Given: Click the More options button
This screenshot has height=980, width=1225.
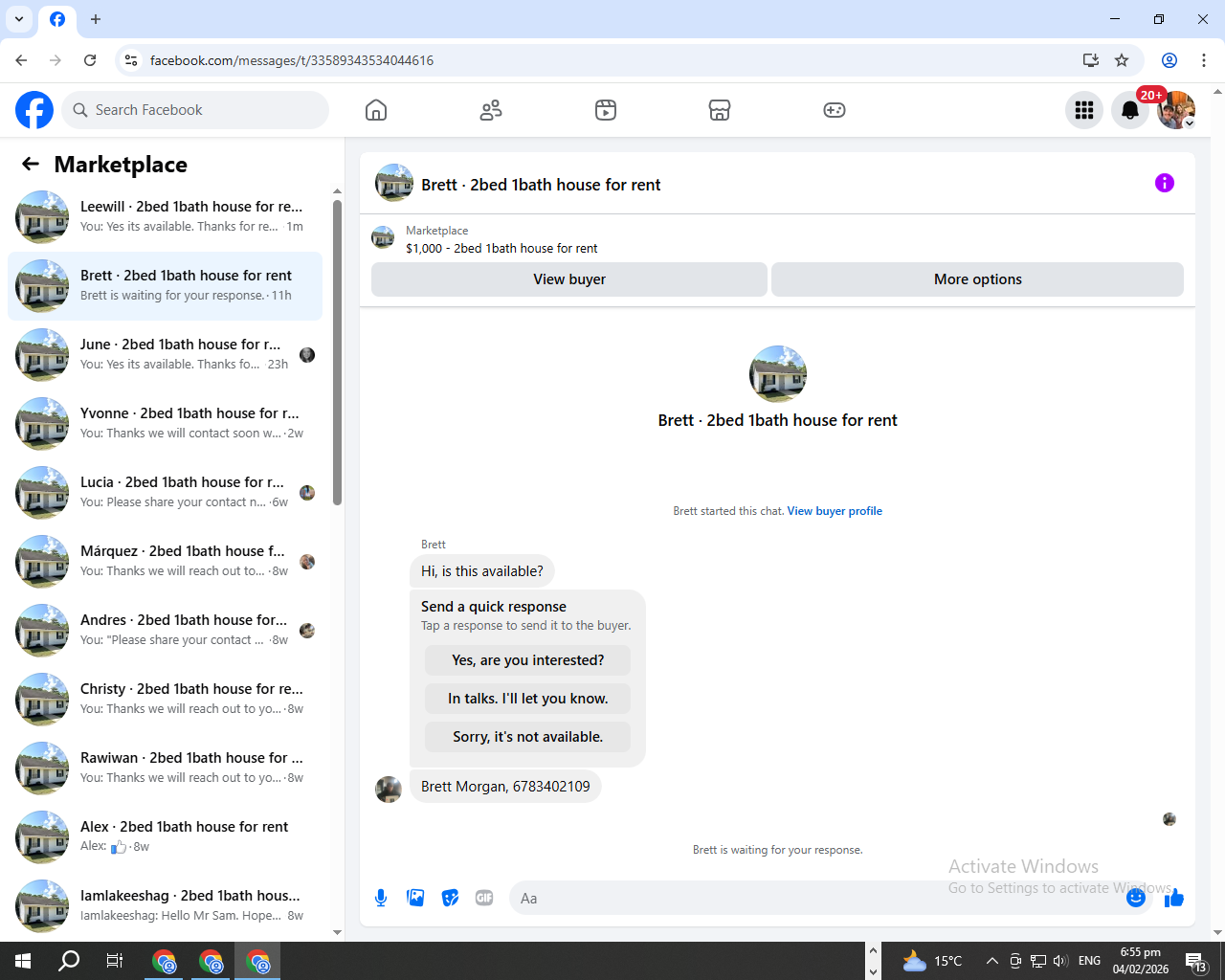Looking at the screenshot, I should coord(977,279).
